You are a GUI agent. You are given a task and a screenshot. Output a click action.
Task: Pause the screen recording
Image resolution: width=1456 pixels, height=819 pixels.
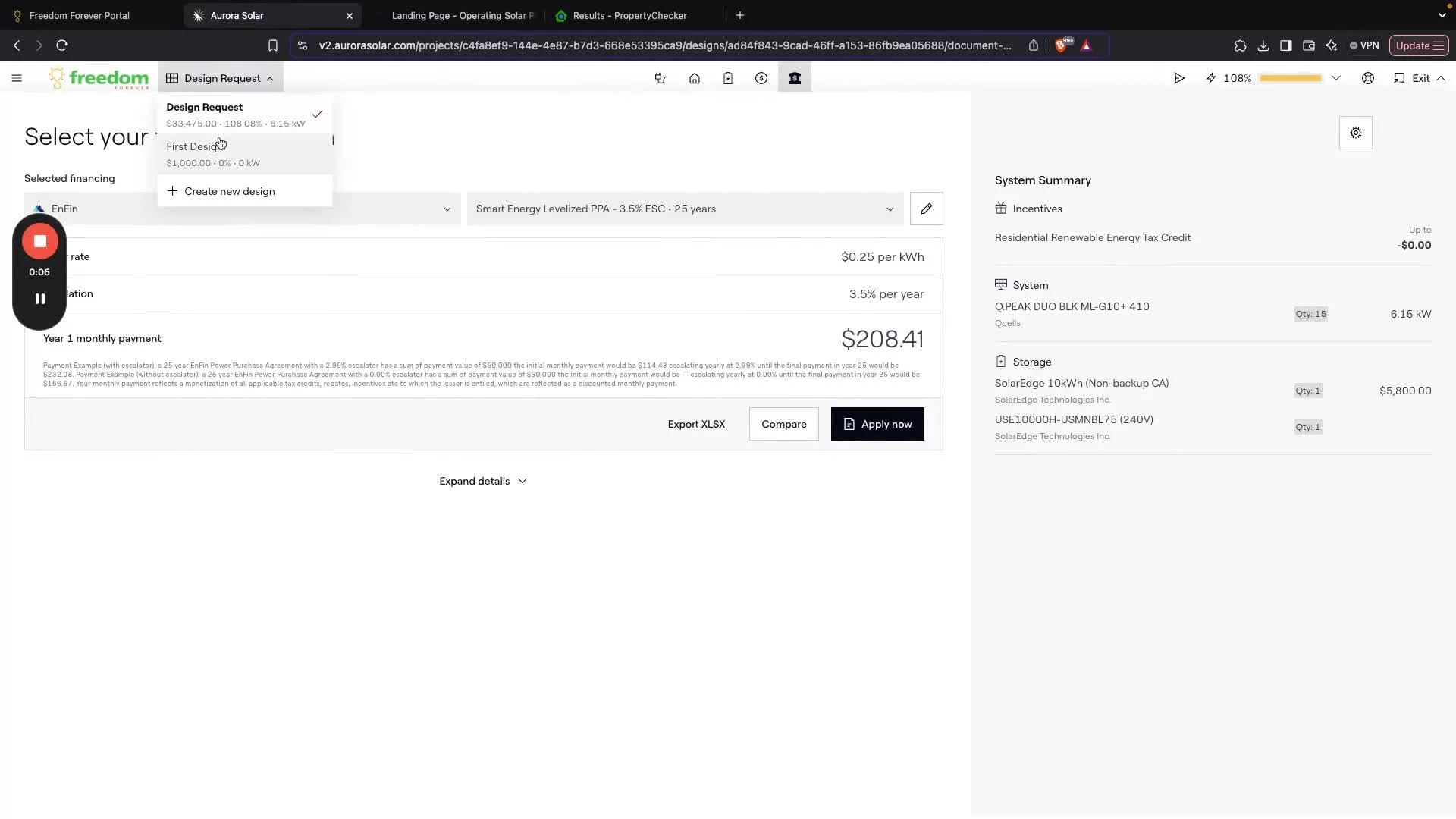(x=40, y=299)
